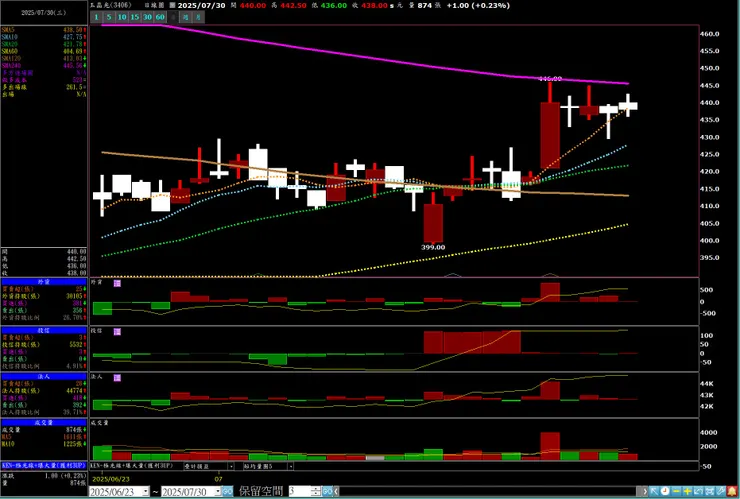This screenshot has height=499, width=740.
Task: Click GO button after reserved space field
Action: click(x=327, y=491)
